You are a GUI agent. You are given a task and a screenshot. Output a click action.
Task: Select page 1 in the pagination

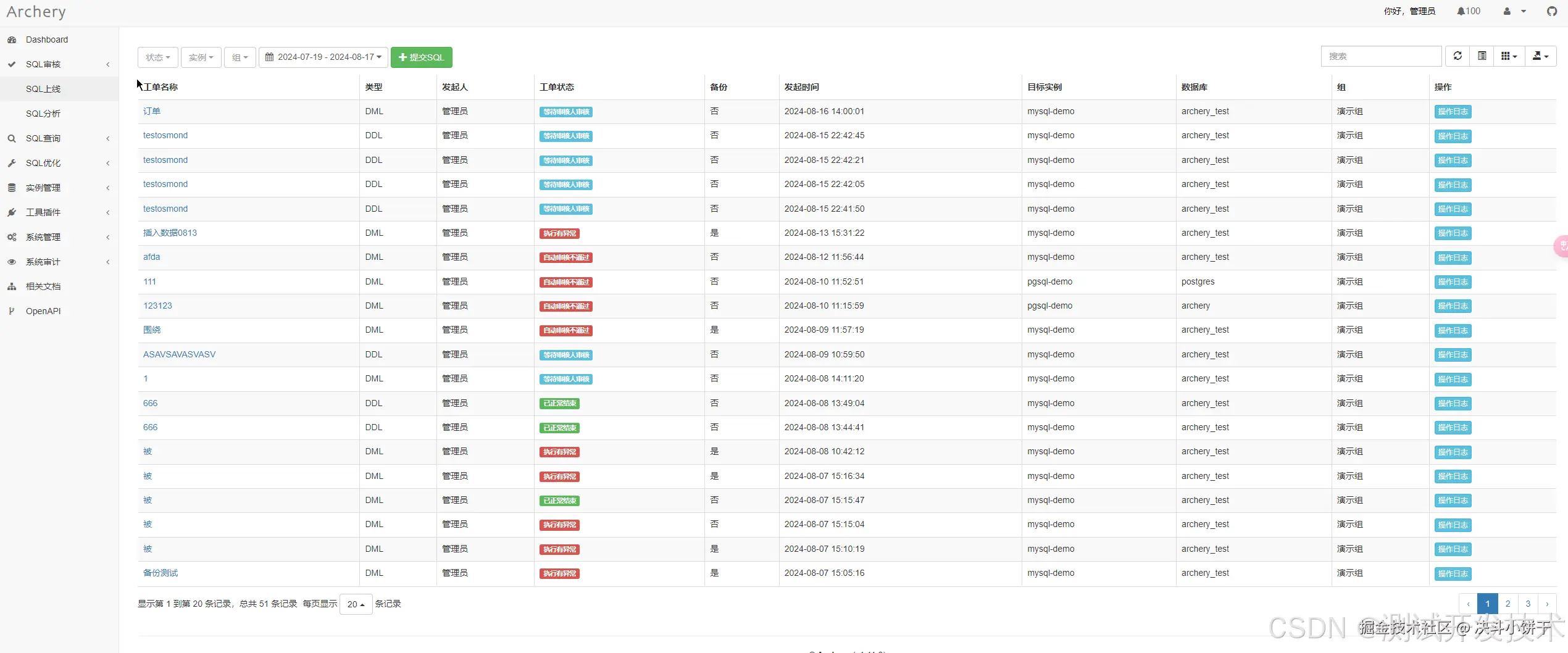pos(1488,604)
